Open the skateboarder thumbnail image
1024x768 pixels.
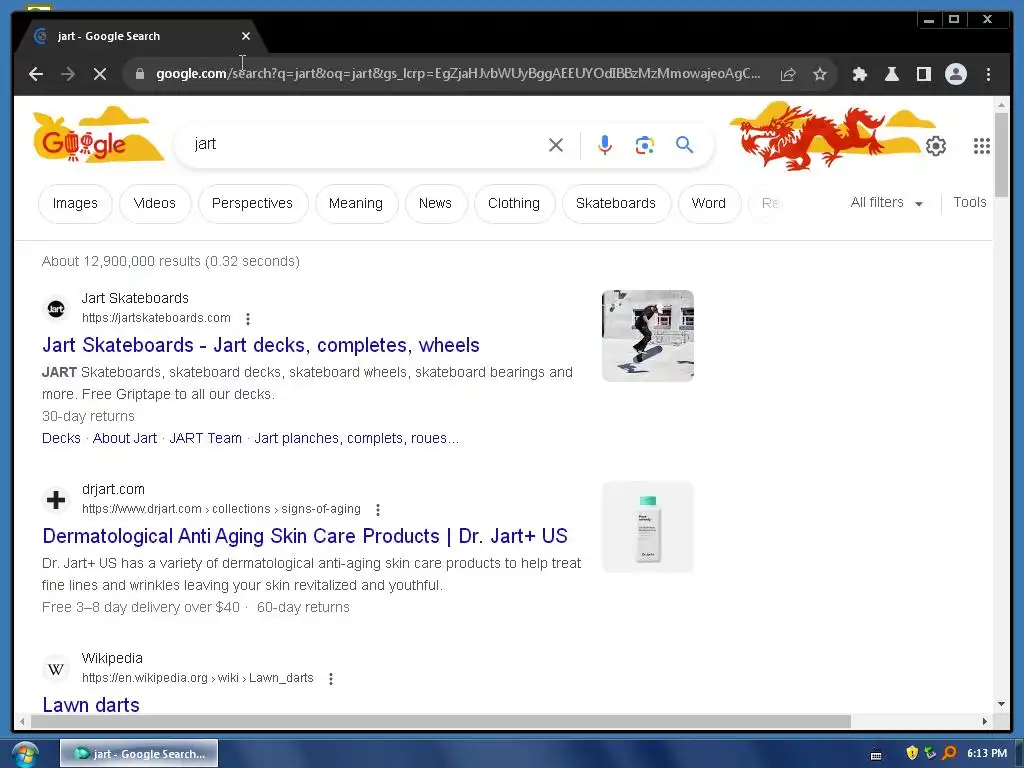pyautogui.click(x=648, y=336)
